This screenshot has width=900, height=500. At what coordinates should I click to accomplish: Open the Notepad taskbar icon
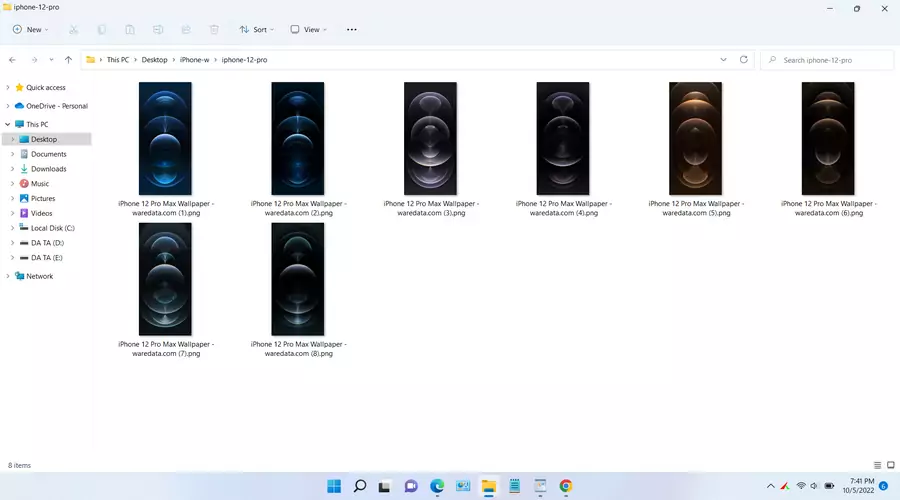point(514,486)
